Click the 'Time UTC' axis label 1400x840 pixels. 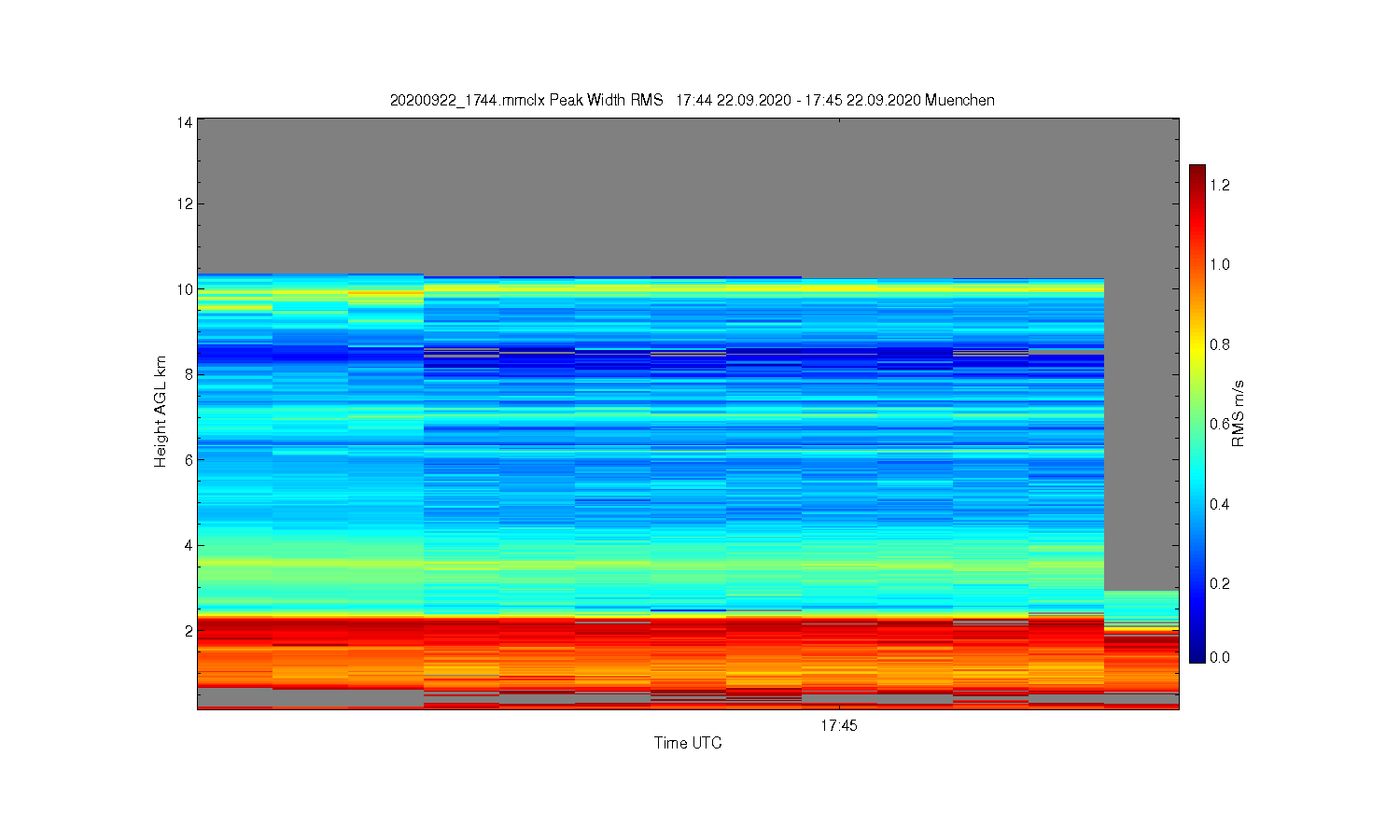pos(688,743)
